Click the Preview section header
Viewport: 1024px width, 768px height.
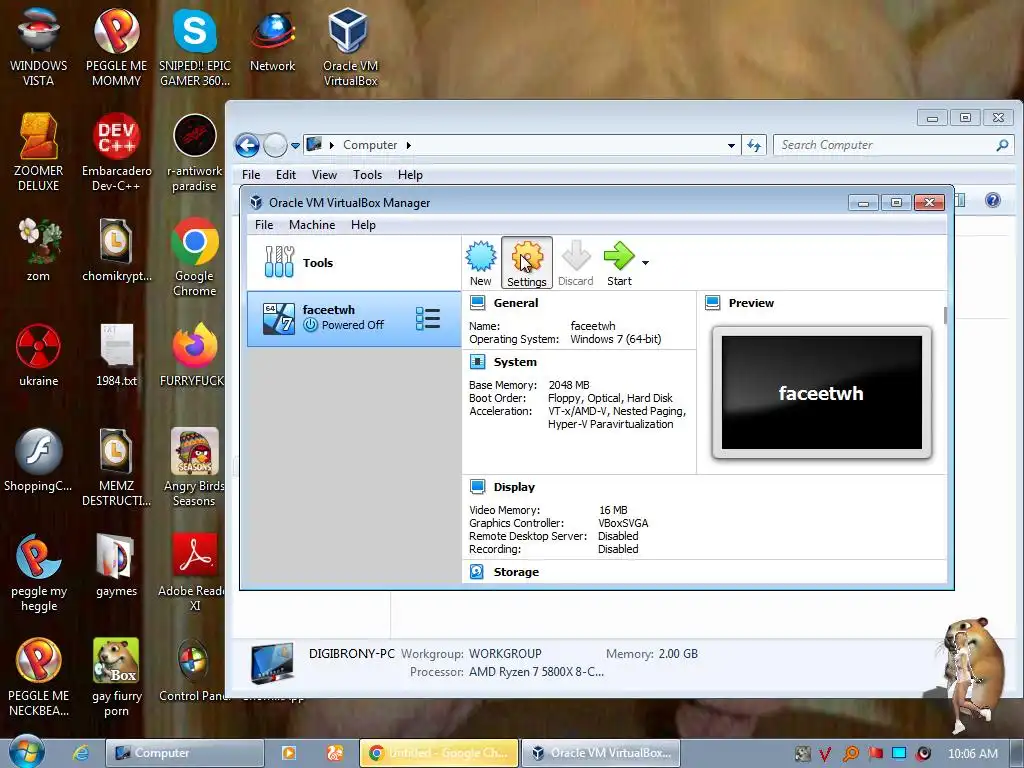pyautogui.click(x=751, y=303)
